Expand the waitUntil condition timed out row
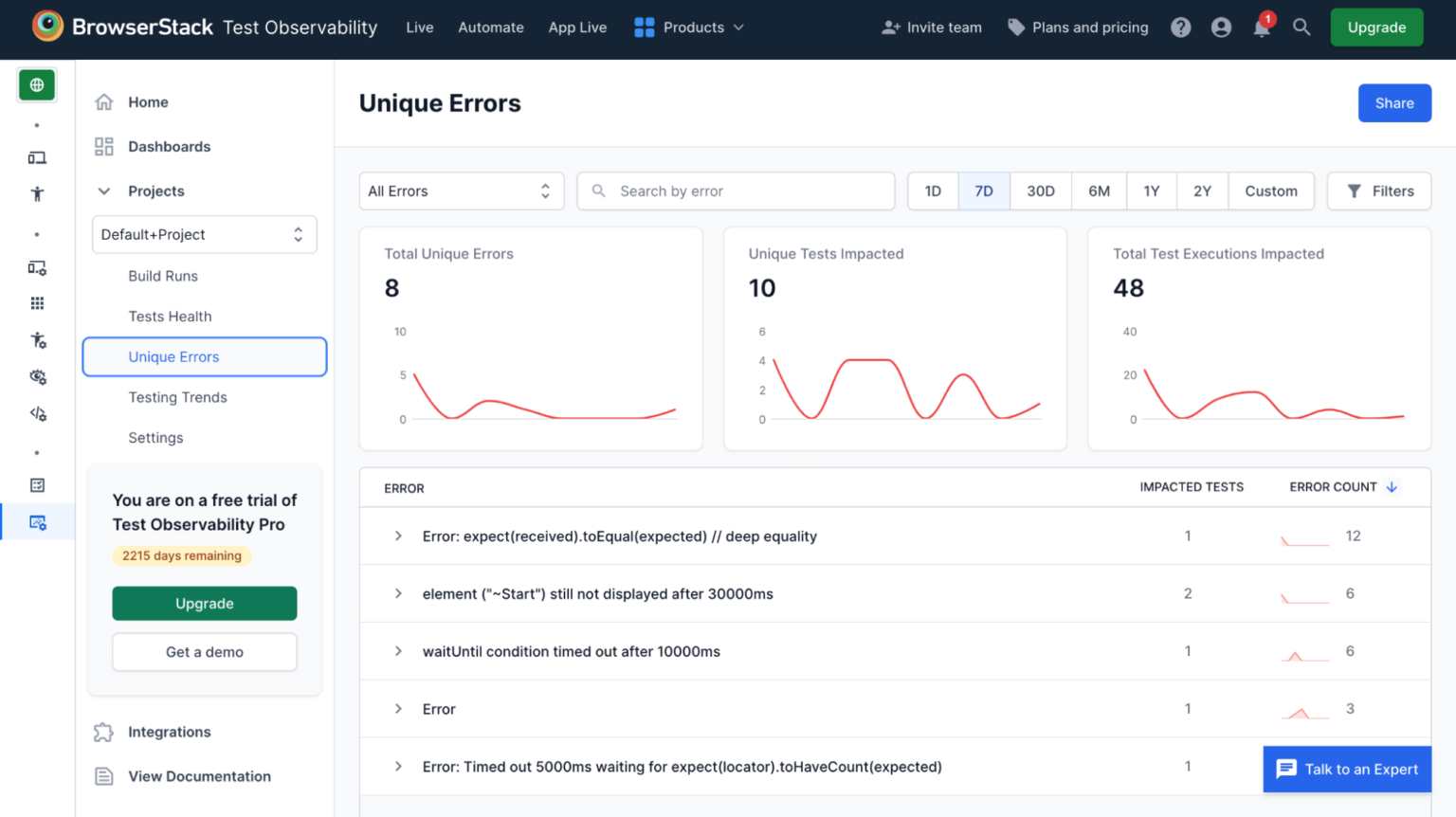The image size is (1456, 817). (x=398, y=651)
